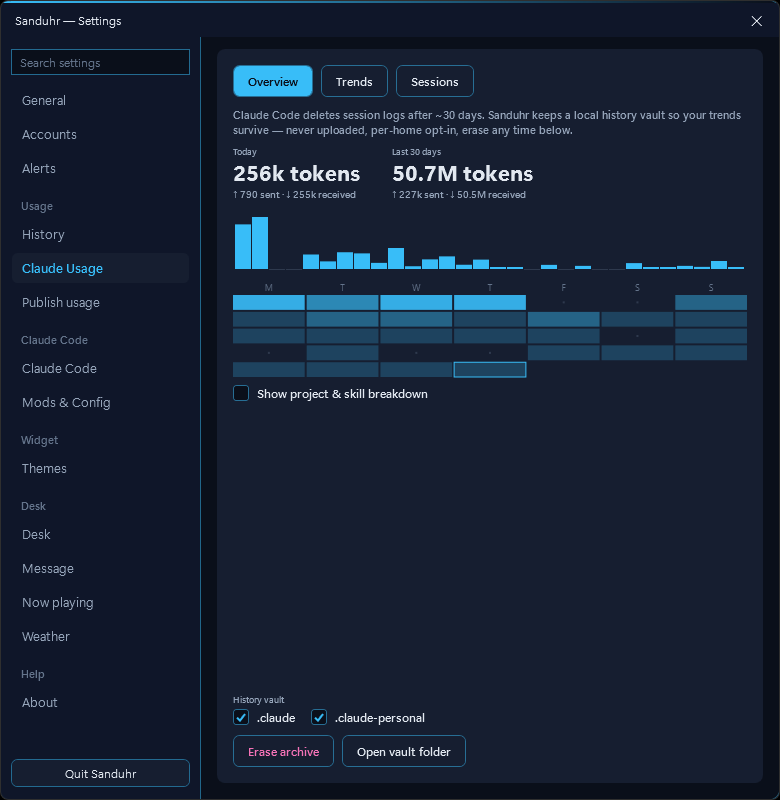Close the Sanduhr Settings window
This screenshot has width=780, height=800.
[x=757, y=21]
